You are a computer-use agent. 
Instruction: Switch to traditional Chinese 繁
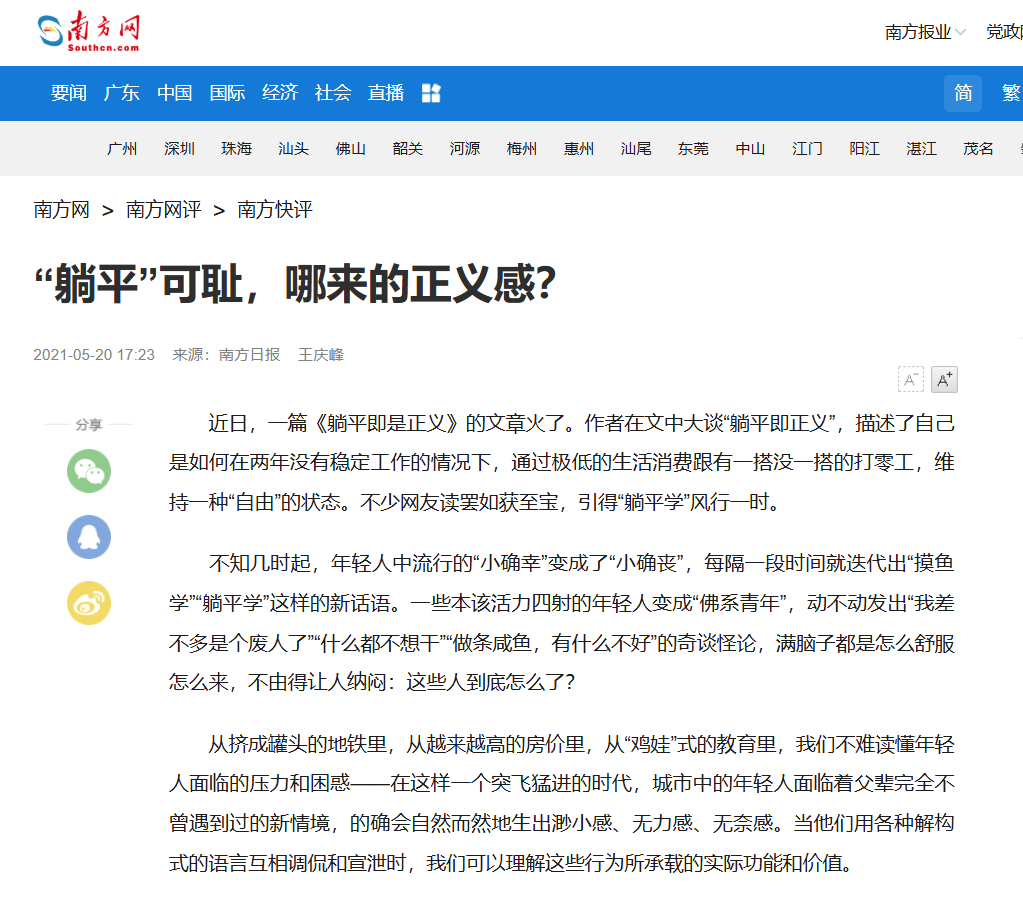[1010, 93]
